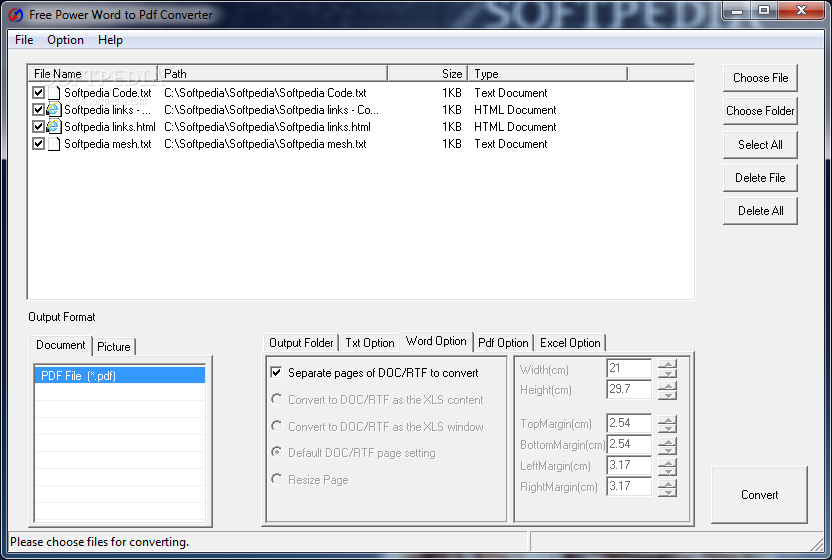Click the Height(cm) input field
The image size is (832, 560).
[x=629, y=390]
